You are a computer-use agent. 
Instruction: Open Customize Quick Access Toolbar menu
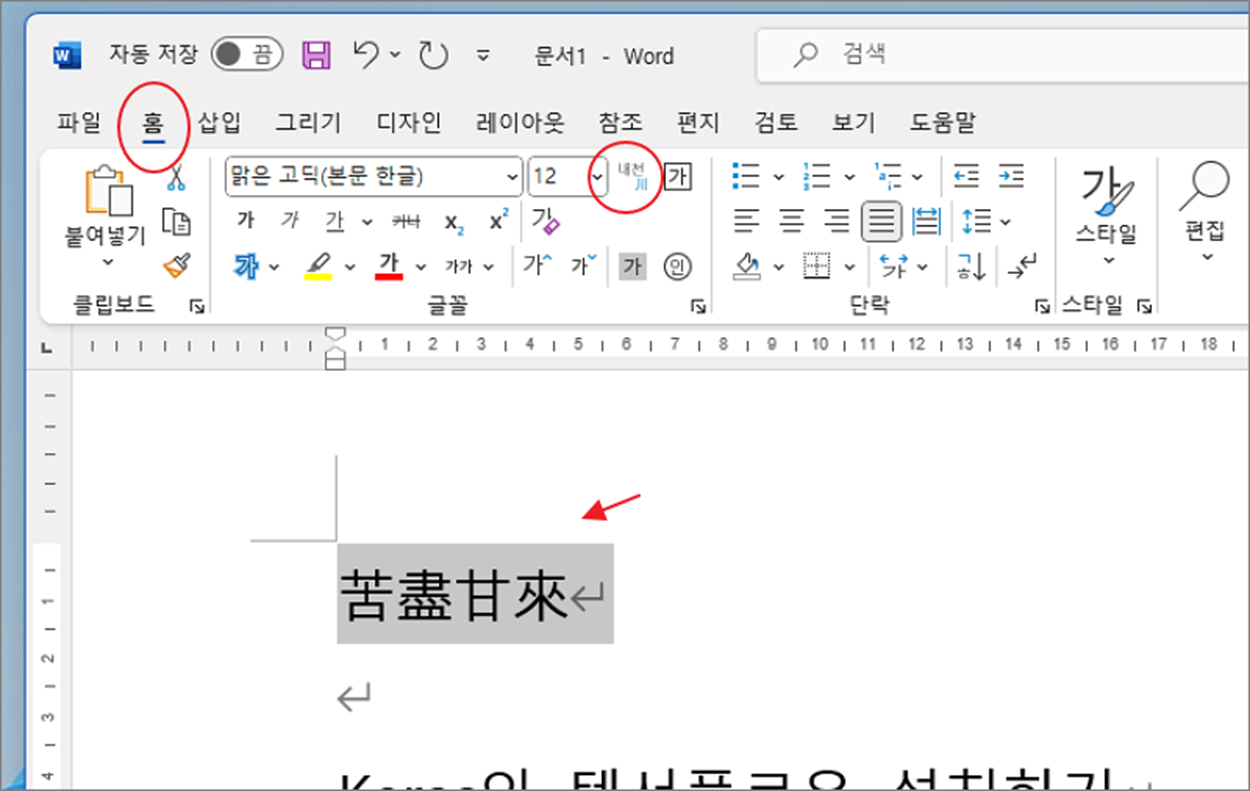(x=484, y=56)
